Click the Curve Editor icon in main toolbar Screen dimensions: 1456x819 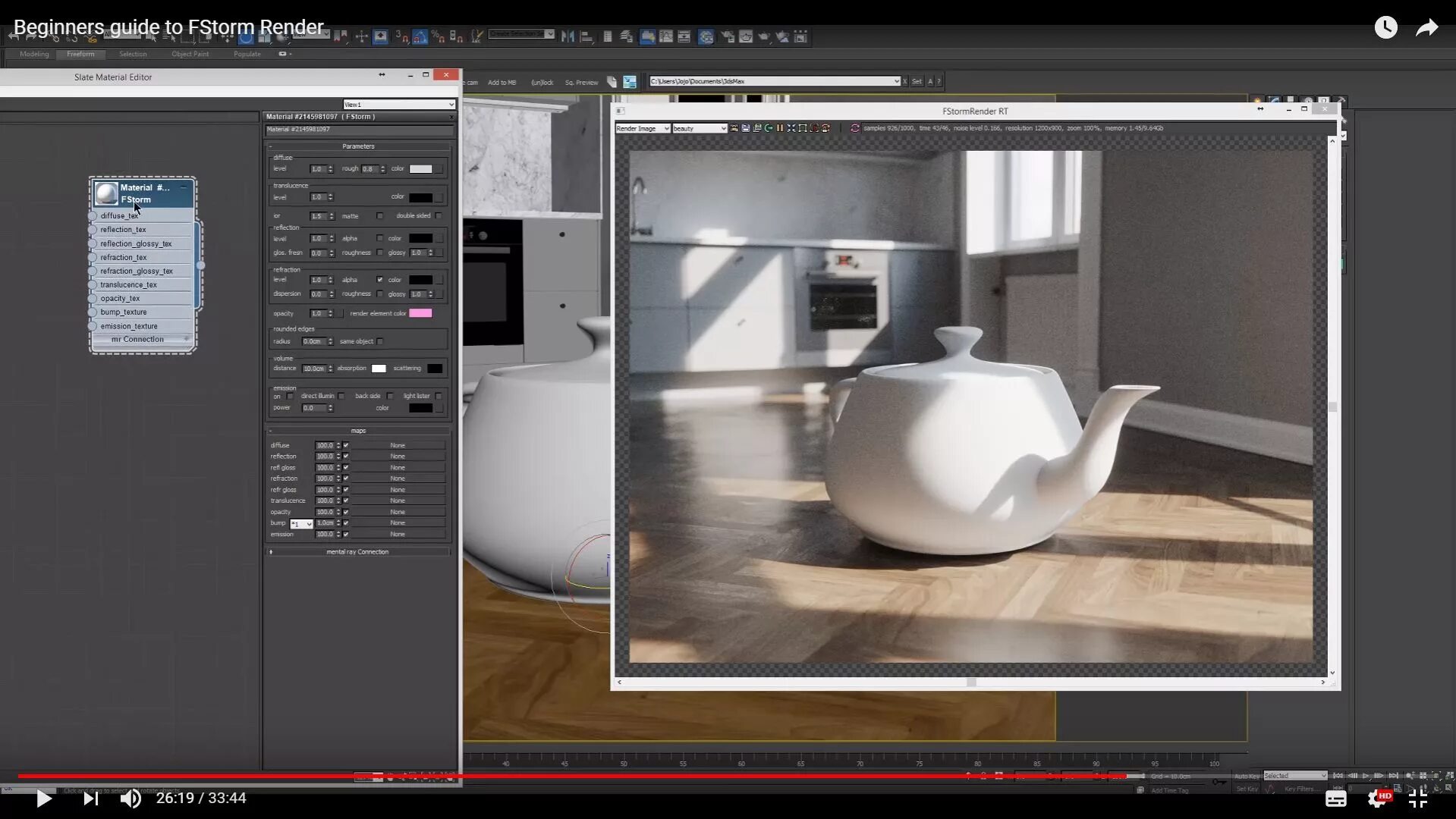click(665, 36)
